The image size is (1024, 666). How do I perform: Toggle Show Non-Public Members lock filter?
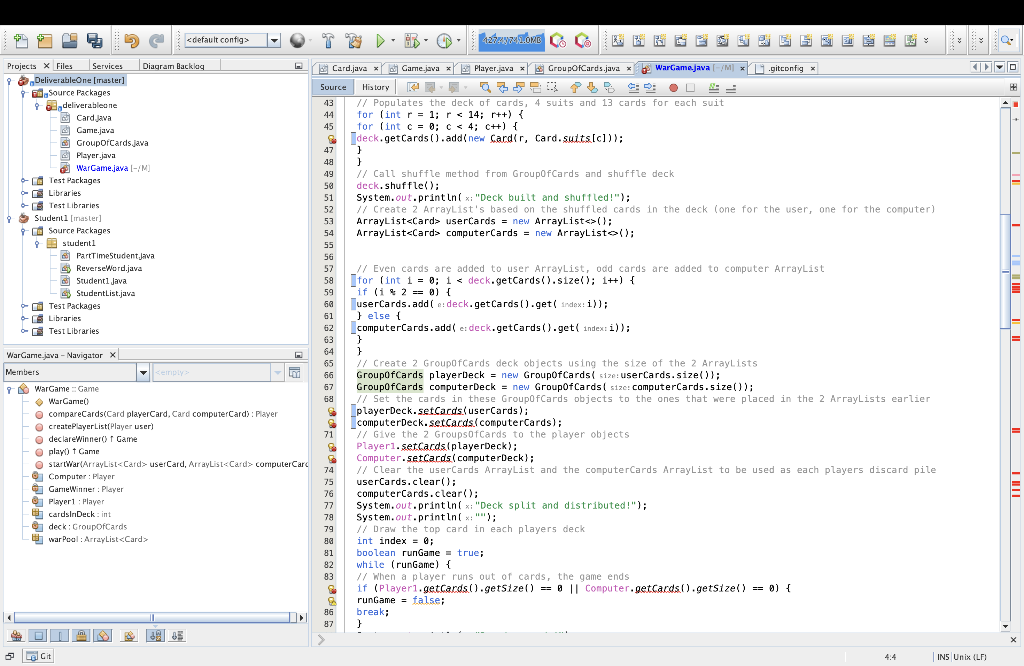pyautogui.click(x=81, y=635)
